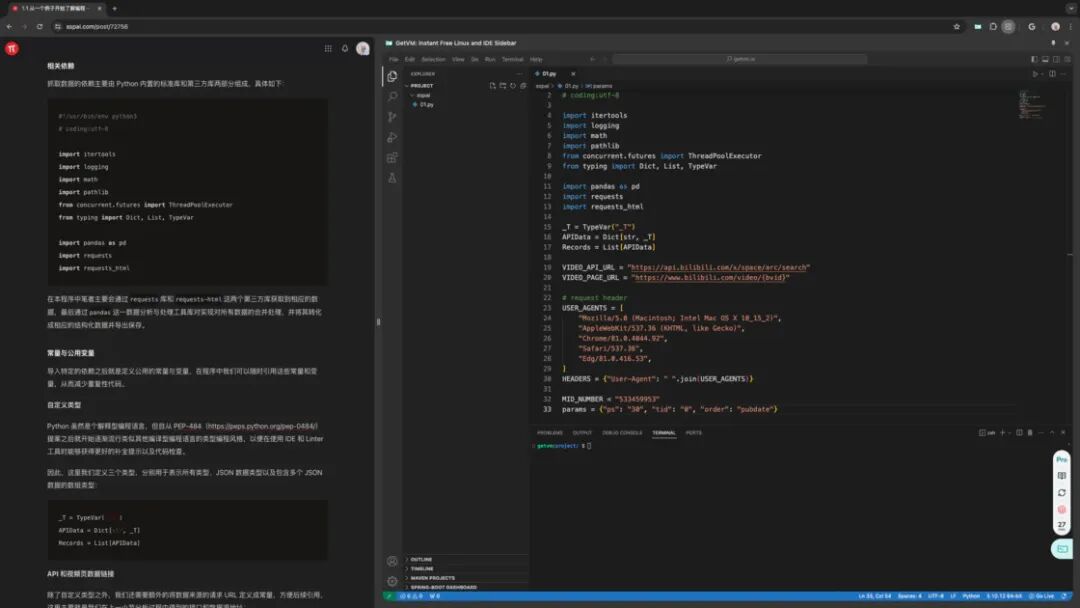The image size is (1080, 608).
Task: Bookmark this page with the star icon
Action: (956, 27)
